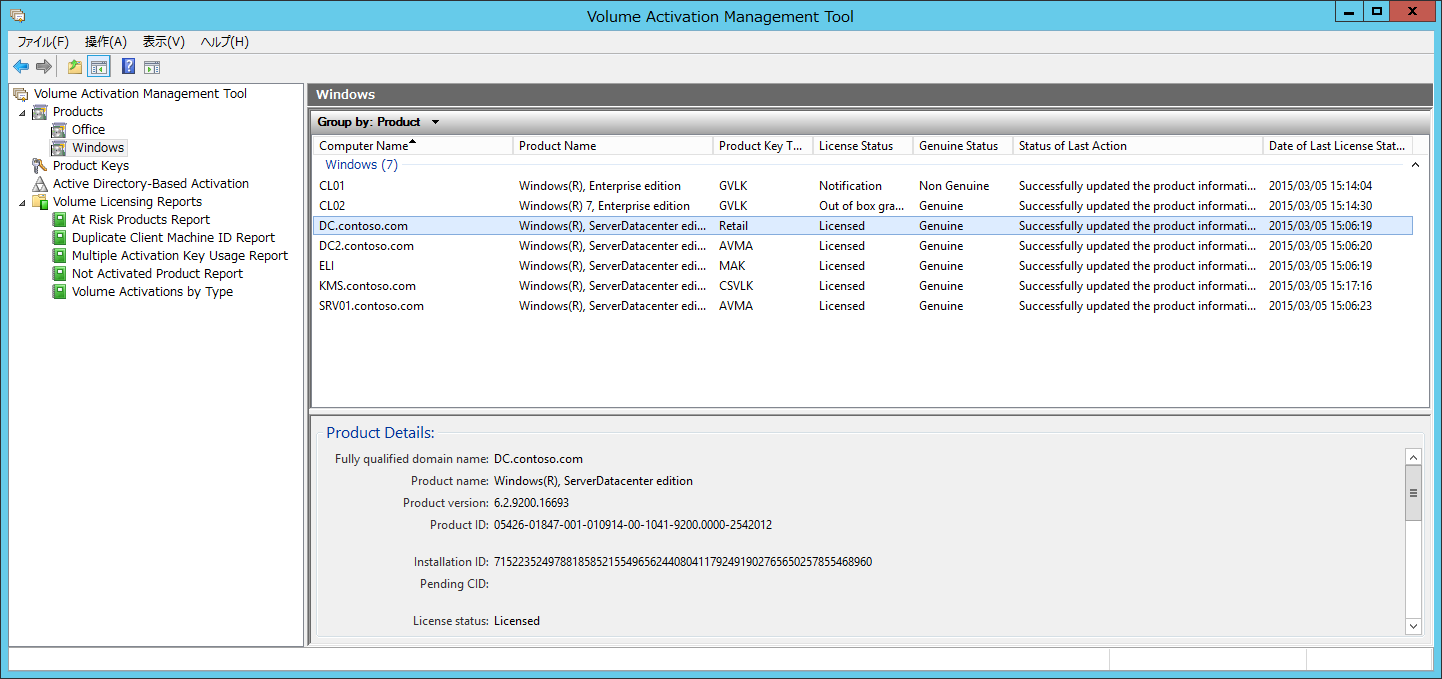This screenshot has width=1442, height=679.
Task: Click the application icon in the title bar
Action: click(x=17, y=16)
